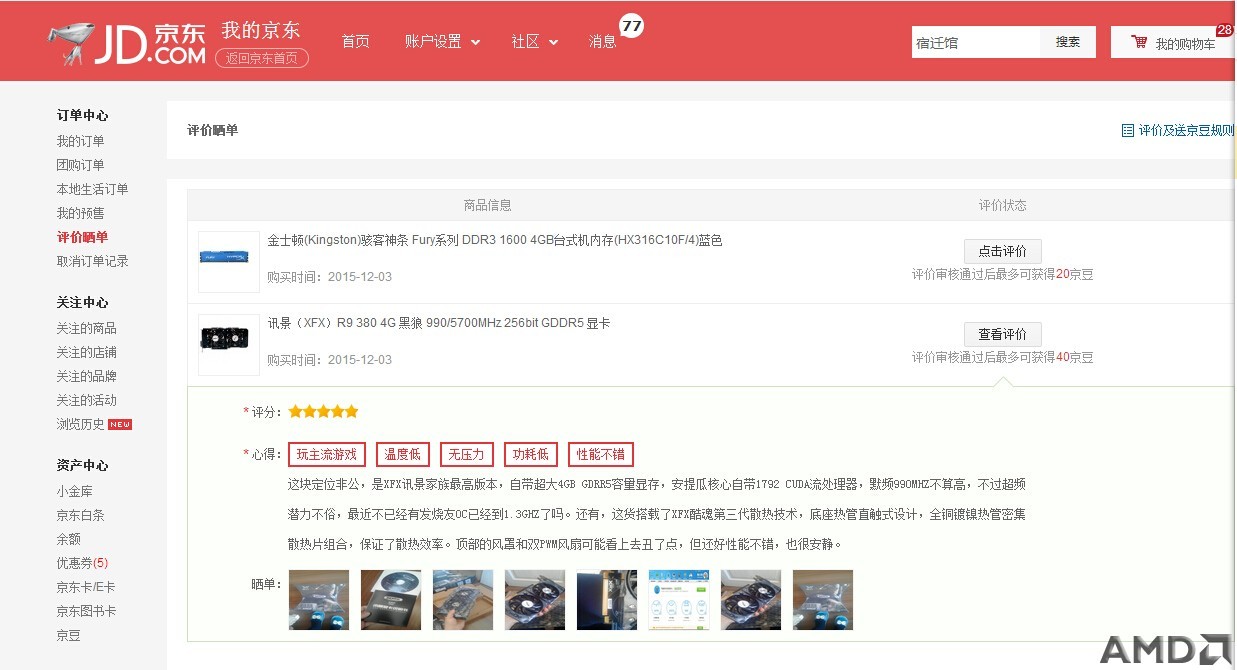1237x670 pixels.
Task: Select 评价晒单 in sidebar
Action: pos(82,237)
